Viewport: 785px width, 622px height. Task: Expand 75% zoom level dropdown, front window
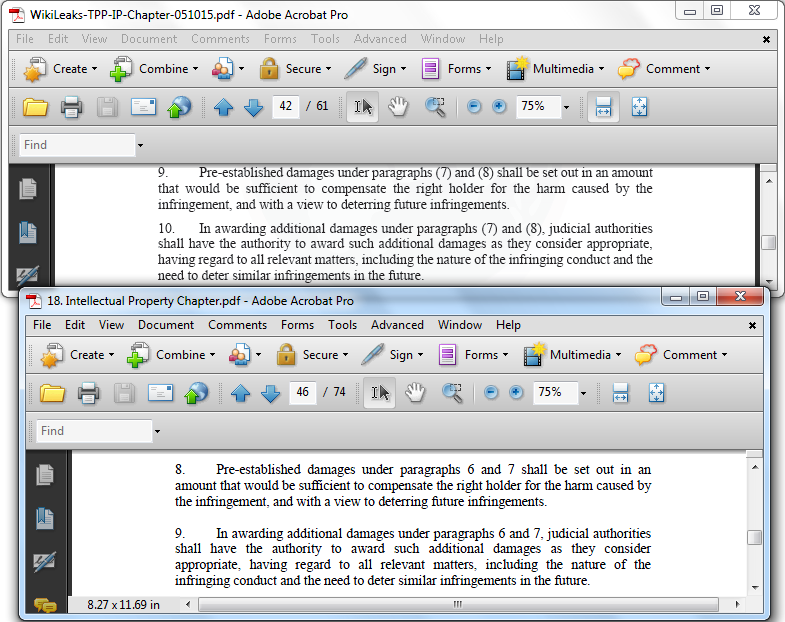(x=583, y=394)
